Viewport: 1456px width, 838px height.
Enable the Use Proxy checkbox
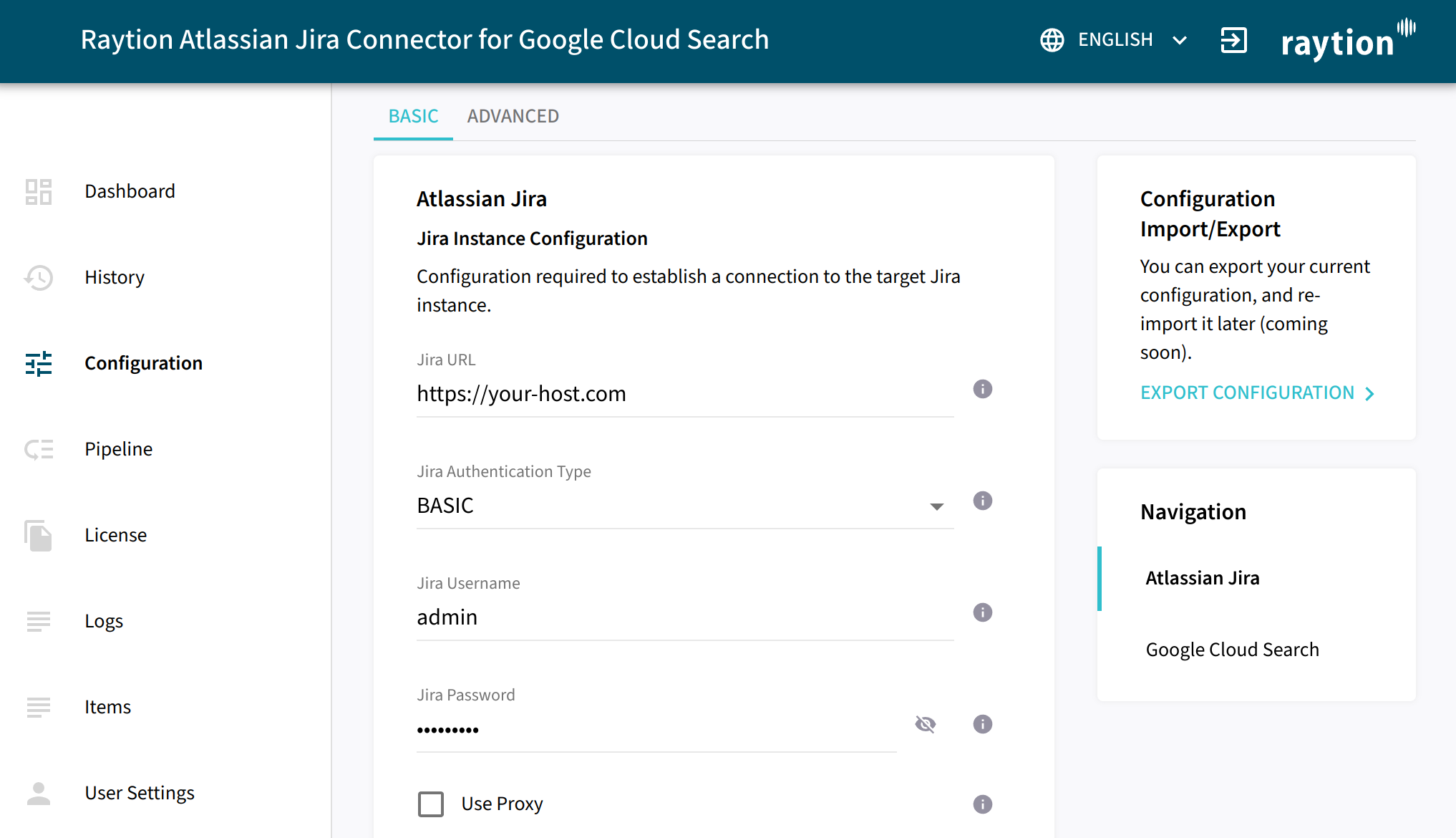[431, 804]
